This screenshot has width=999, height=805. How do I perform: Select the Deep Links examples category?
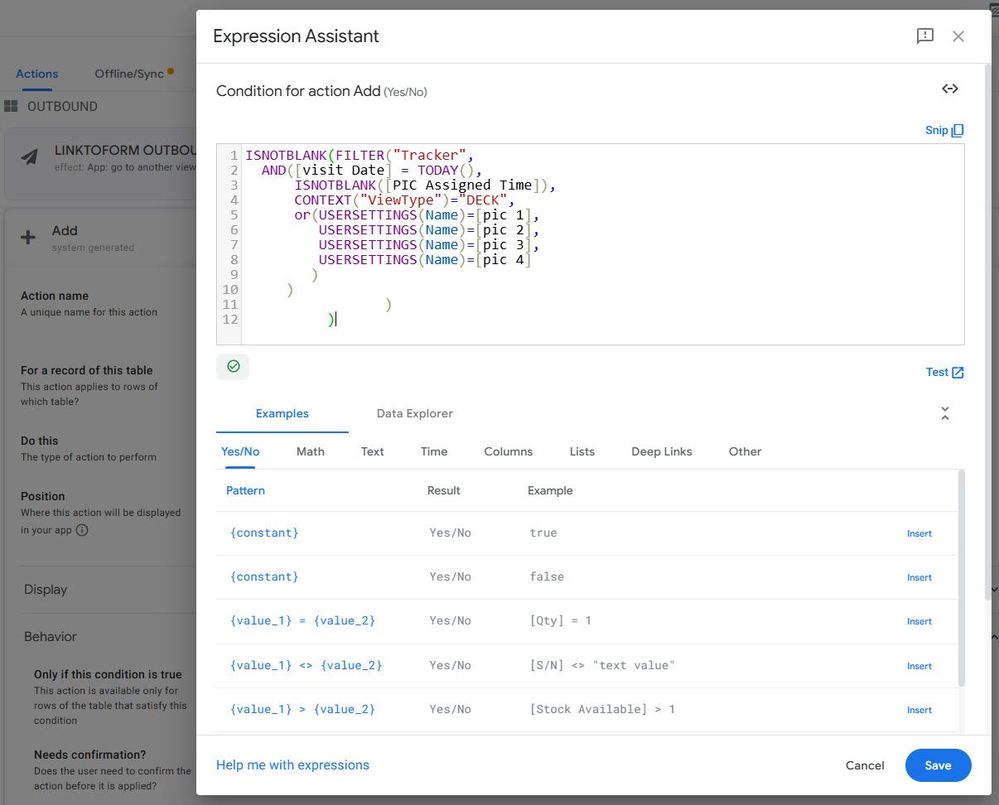[661, 452]
